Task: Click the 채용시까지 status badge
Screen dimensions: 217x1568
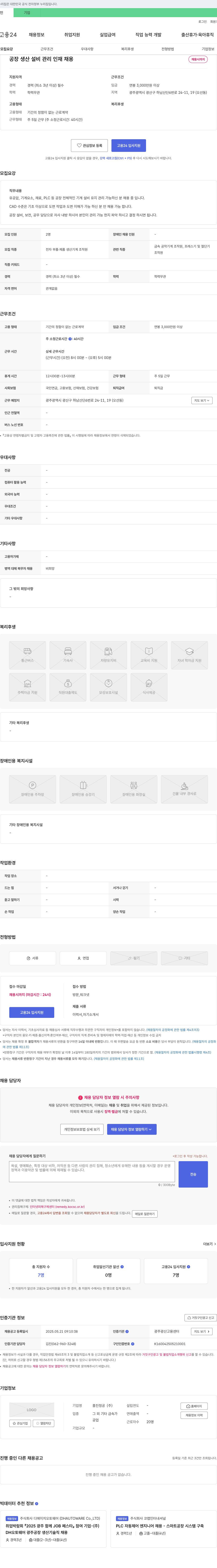Action: click(198, 60)
